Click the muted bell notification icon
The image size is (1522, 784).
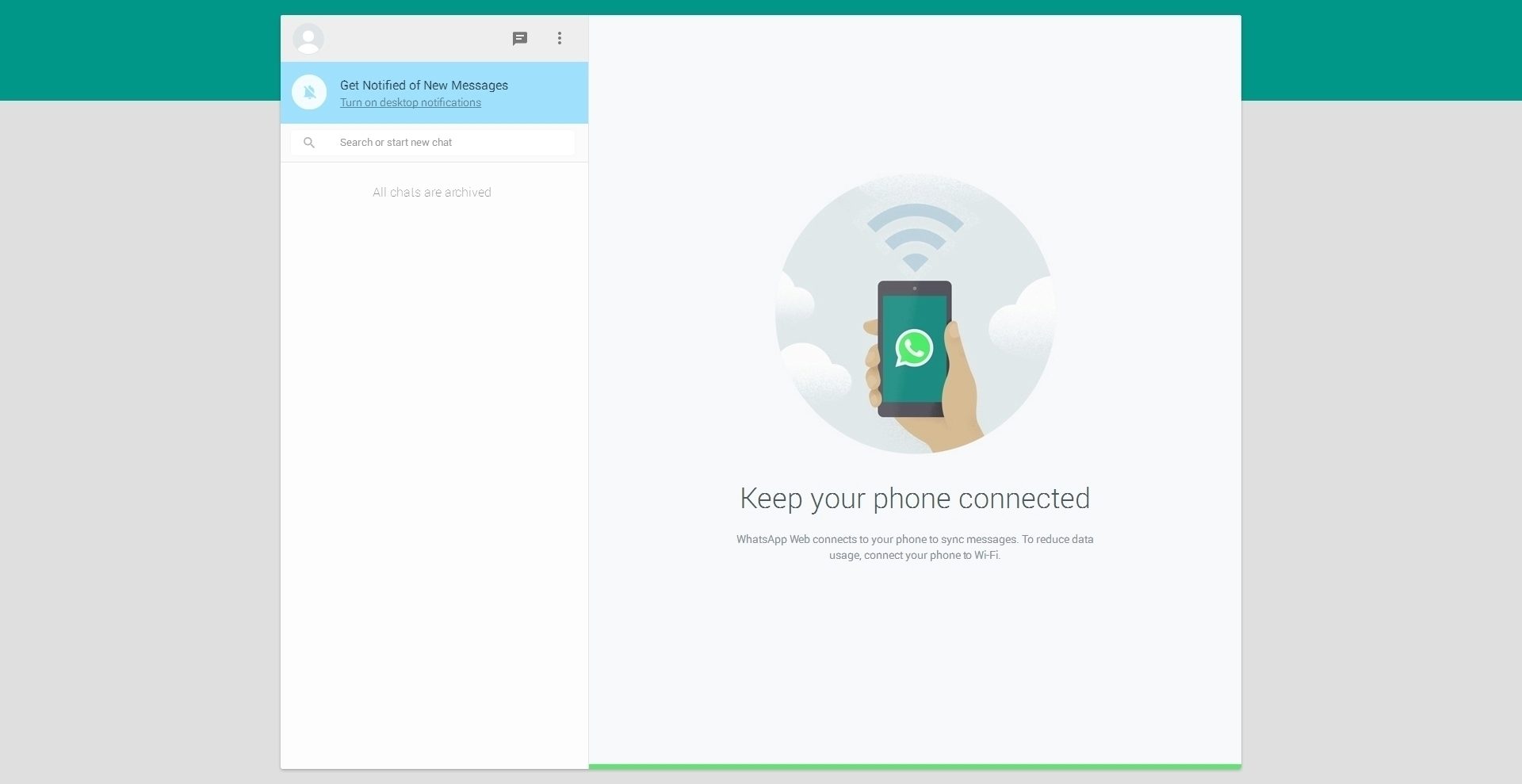tap(309, 93)
